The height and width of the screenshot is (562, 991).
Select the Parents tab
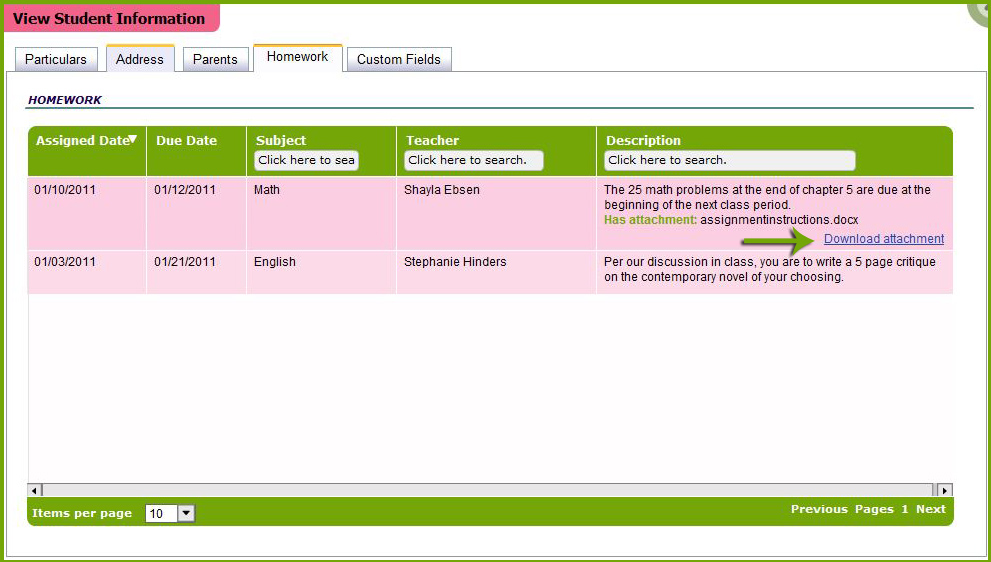coord(215,59)
